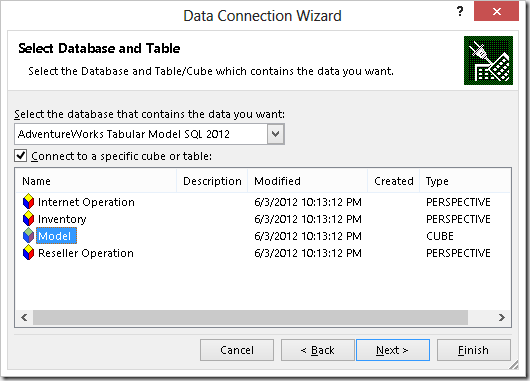This screenshot has height=381, width=530.
Task: Sort by the Type column header
Action: tap(465, 181)
